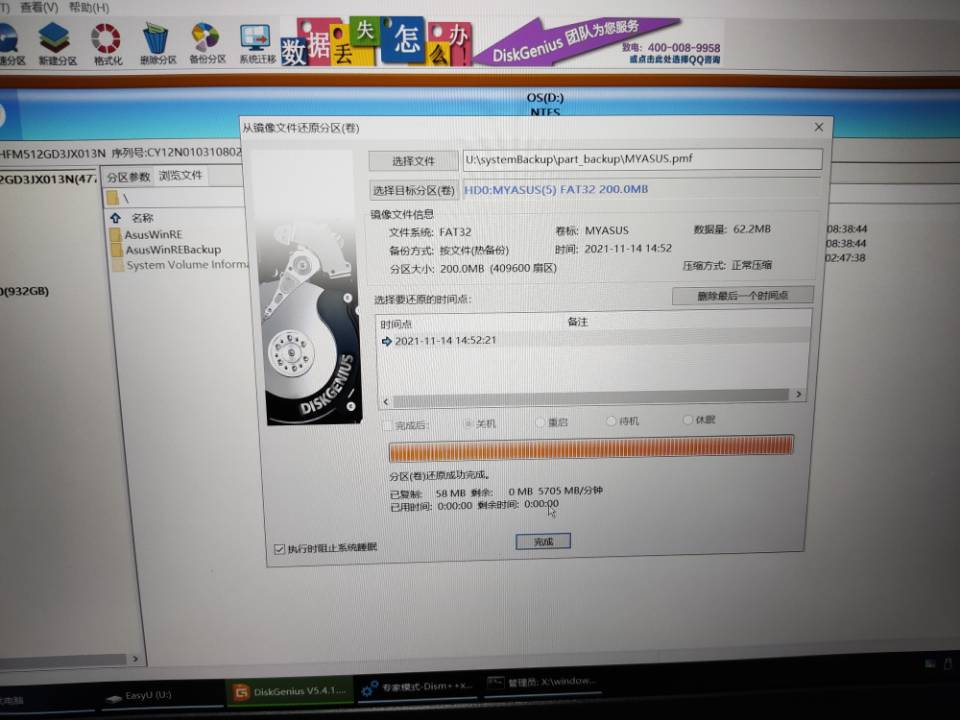Switch to the Dism++ expert mode taskbar item
The height and width of the screenshot is (720, 960).
pos(417,688)
